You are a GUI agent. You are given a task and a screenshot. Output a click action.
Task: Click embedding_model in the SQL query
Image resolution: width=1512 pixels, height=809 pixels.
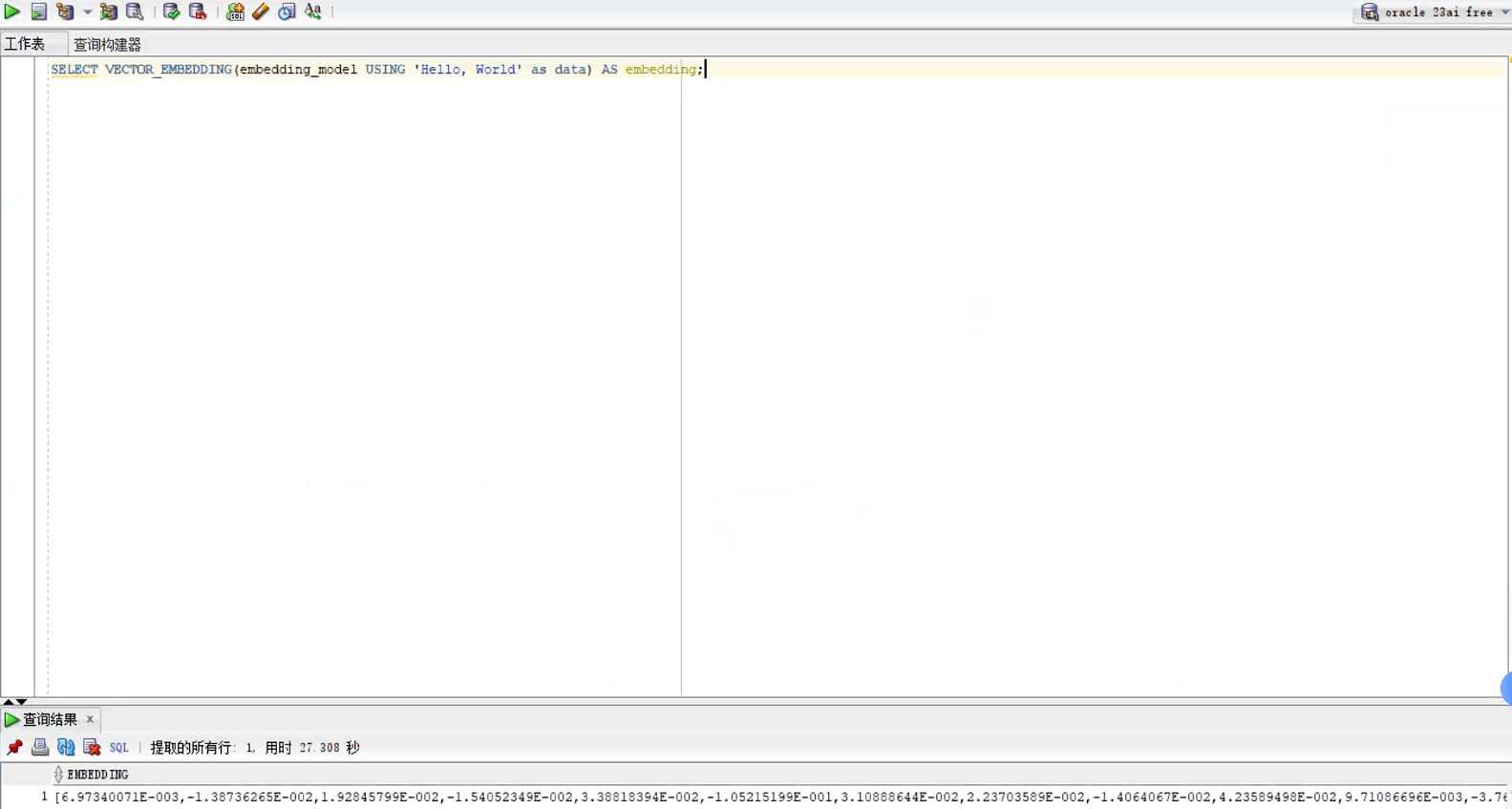pos(298,70)
